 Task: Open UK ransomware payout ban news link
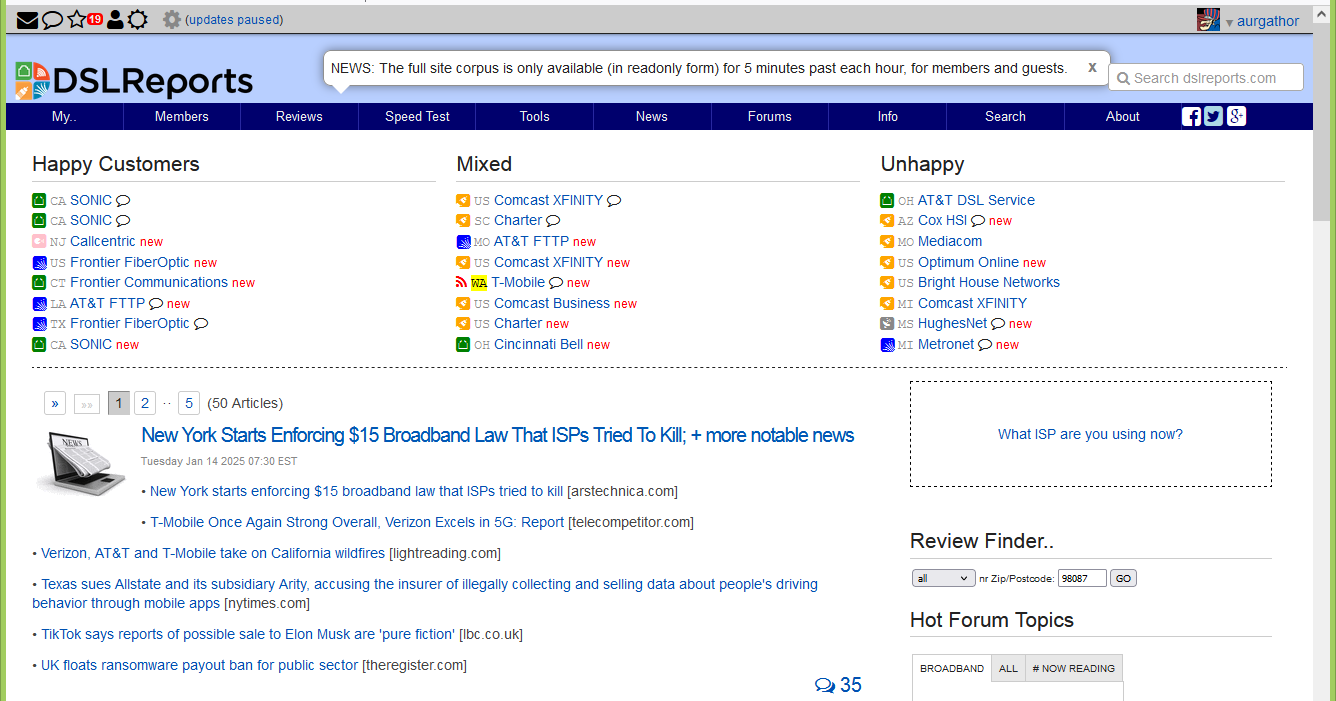(199, 665)
